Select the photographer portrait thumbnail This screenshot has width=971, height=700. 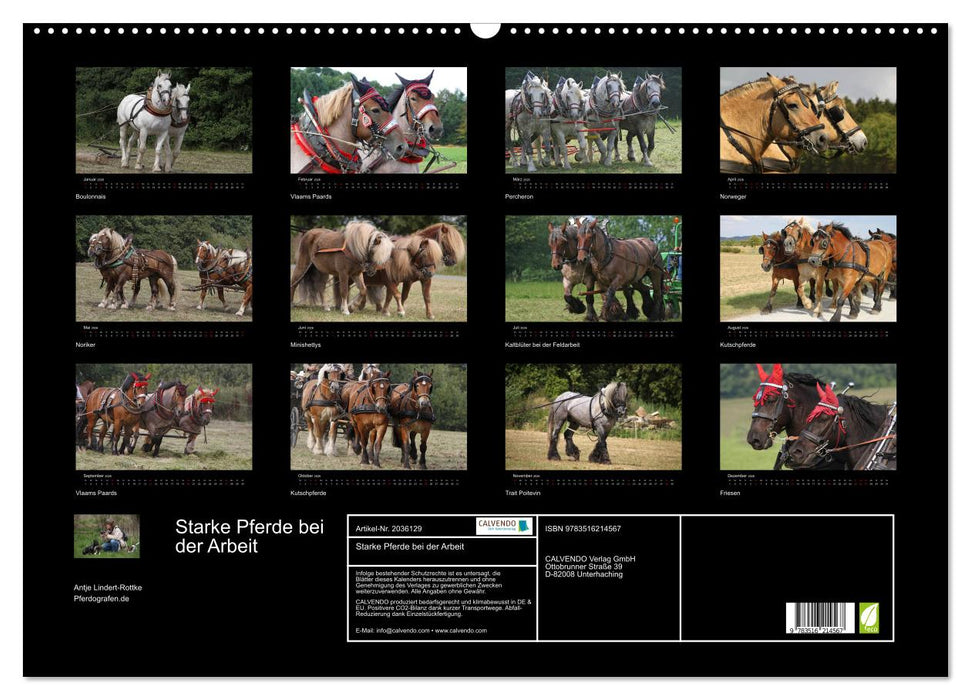coord(107,536)
